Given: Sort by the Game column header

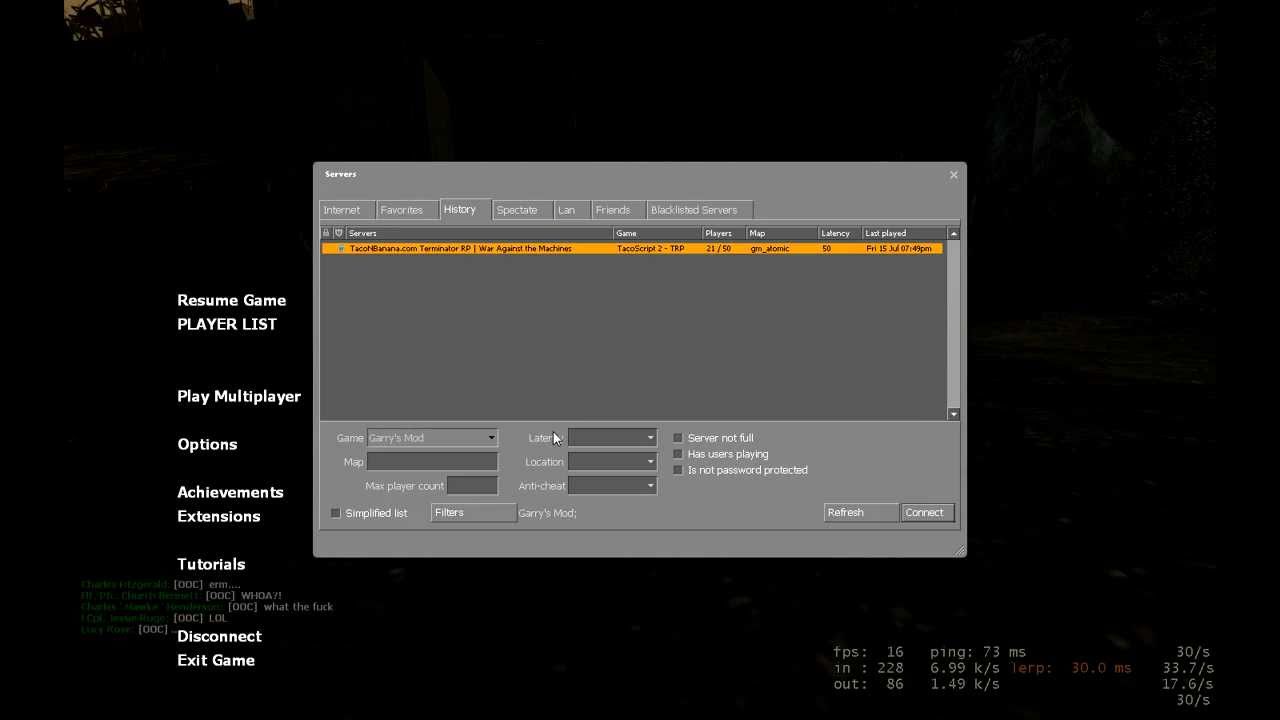Looking at the screenshot, I should pos(658,233).
